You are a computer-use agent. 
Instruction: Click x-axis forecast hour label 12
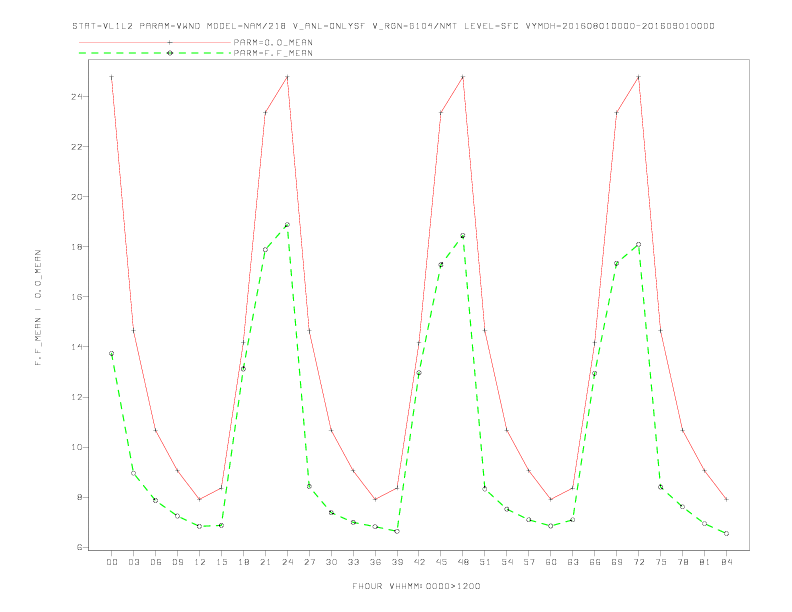click(200, 562)
